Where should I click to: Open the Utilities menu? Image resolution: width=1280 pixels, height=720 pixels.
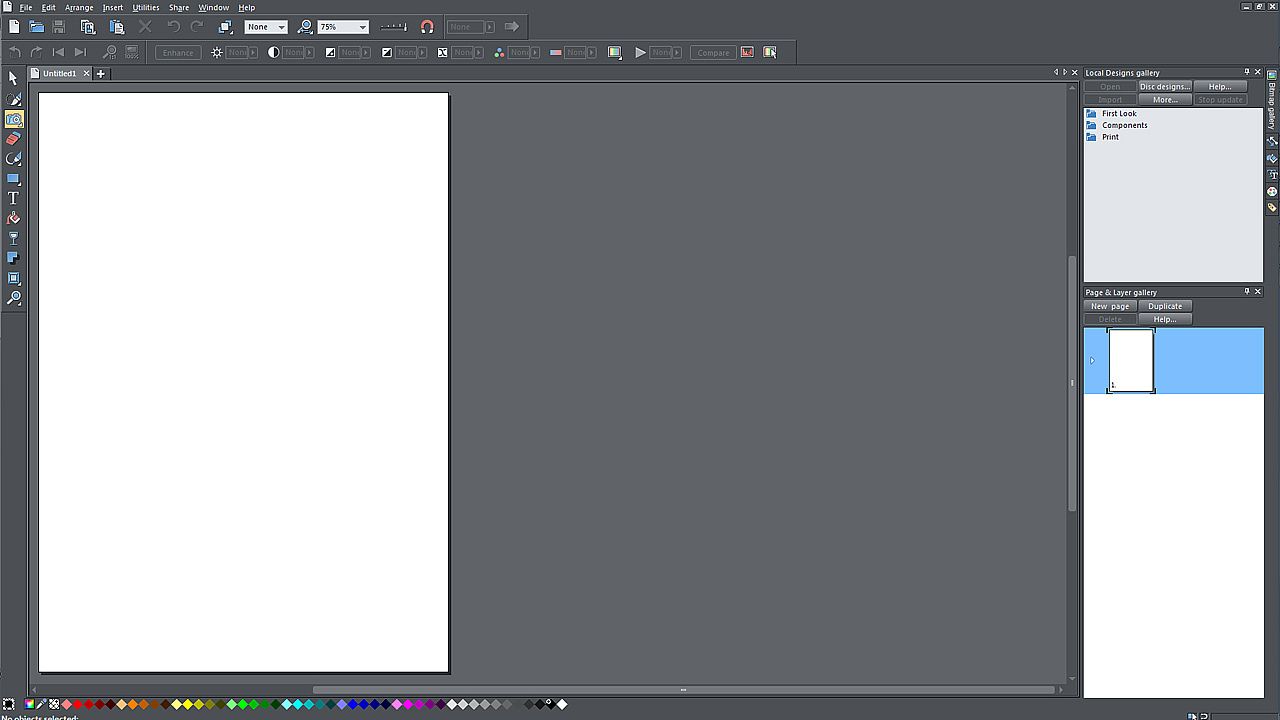pyautogui.click(x=146, y=7)
